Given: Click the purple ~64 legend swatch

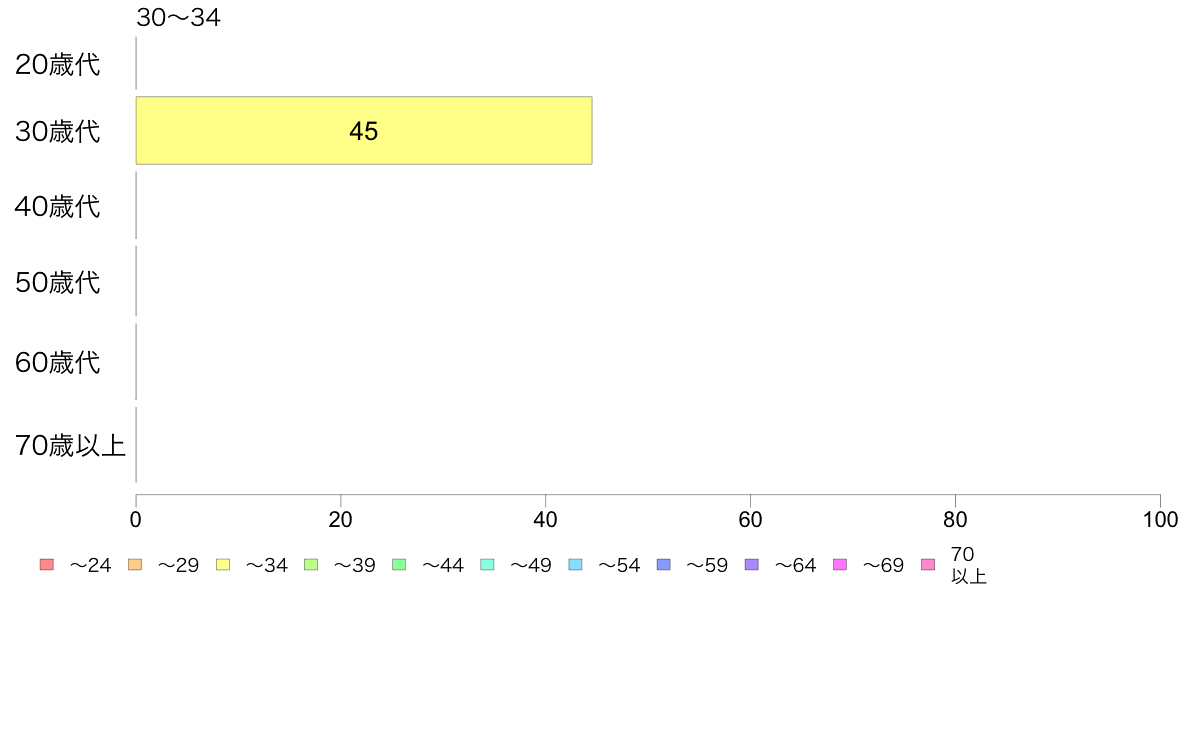Looking at the screenshot, I should click(752, 565).
